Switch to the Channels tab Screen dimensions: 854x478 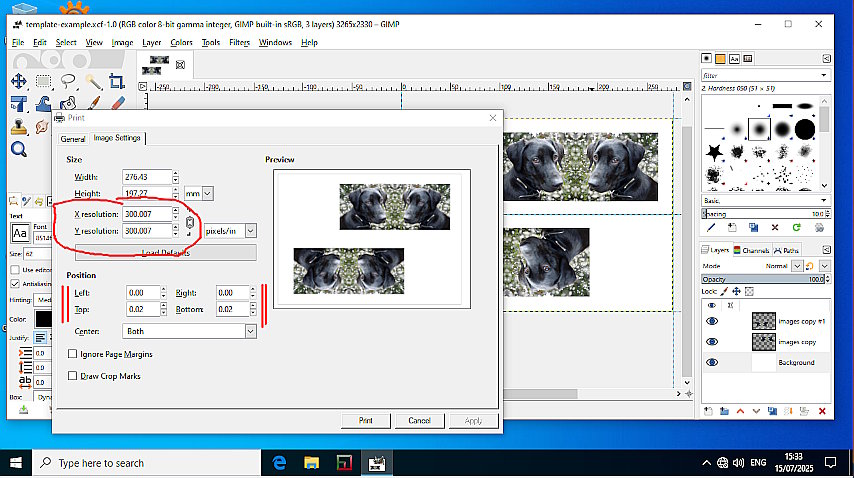point(751,250)
